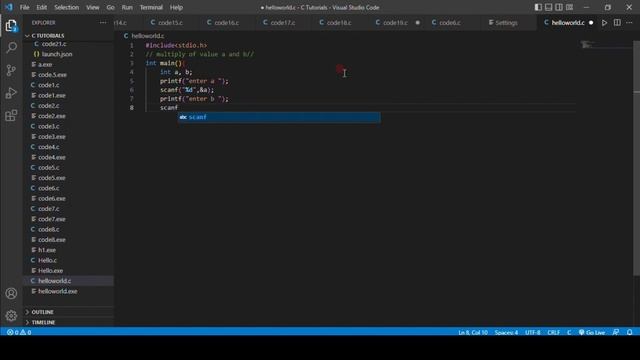Select a.exe in the file list
Viewport: 640px width, 360px height.
[x=45, y=64]
